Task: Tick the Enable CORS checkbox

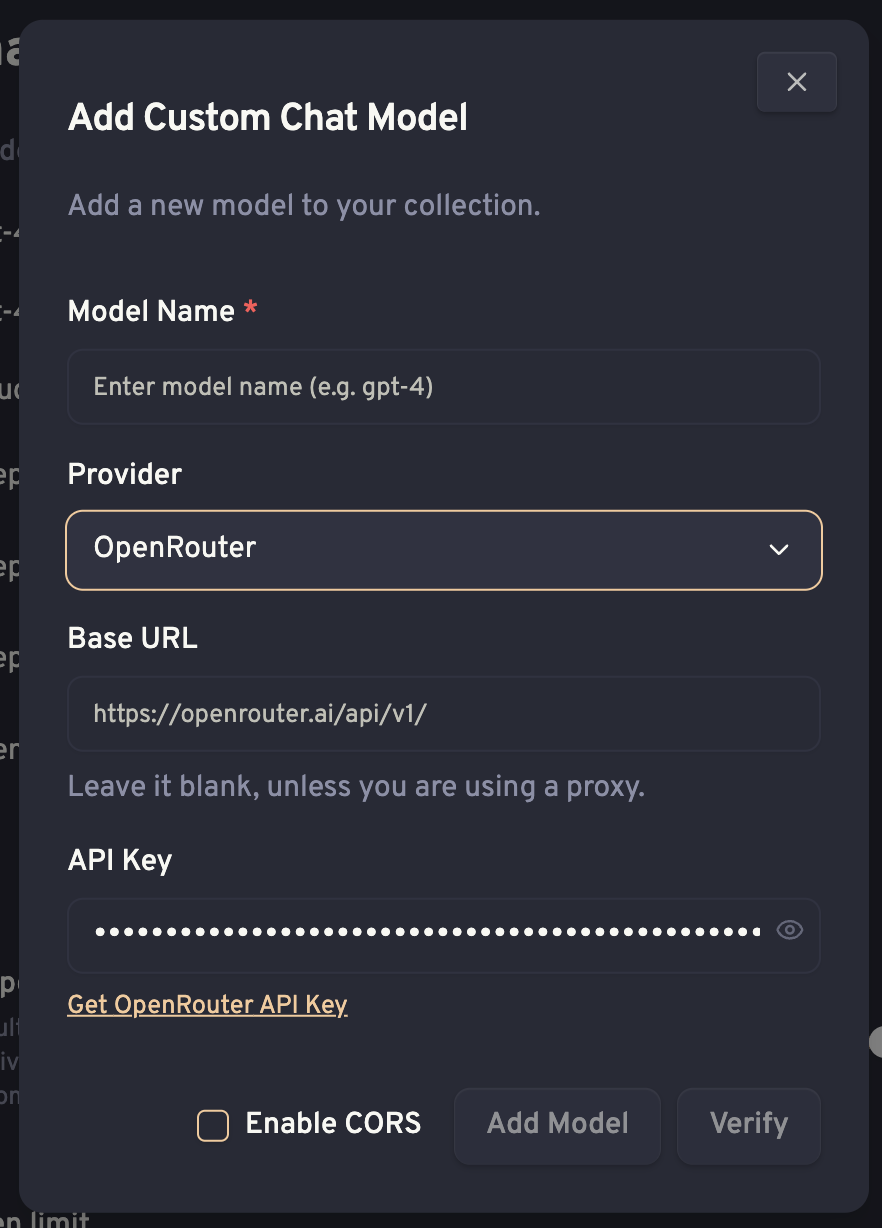Action: pos(213,1125)
